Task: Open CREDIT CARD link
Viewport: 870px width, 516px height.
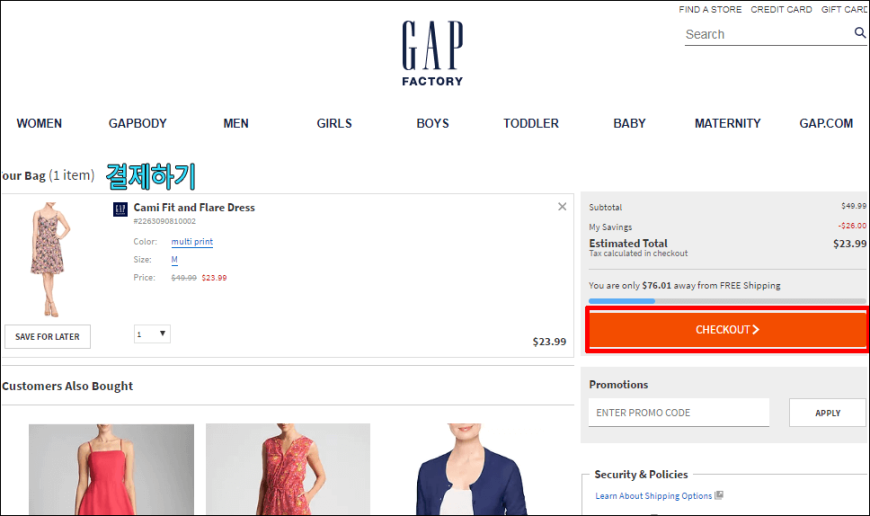Action: pyautogui.click(x=781, y=9)
